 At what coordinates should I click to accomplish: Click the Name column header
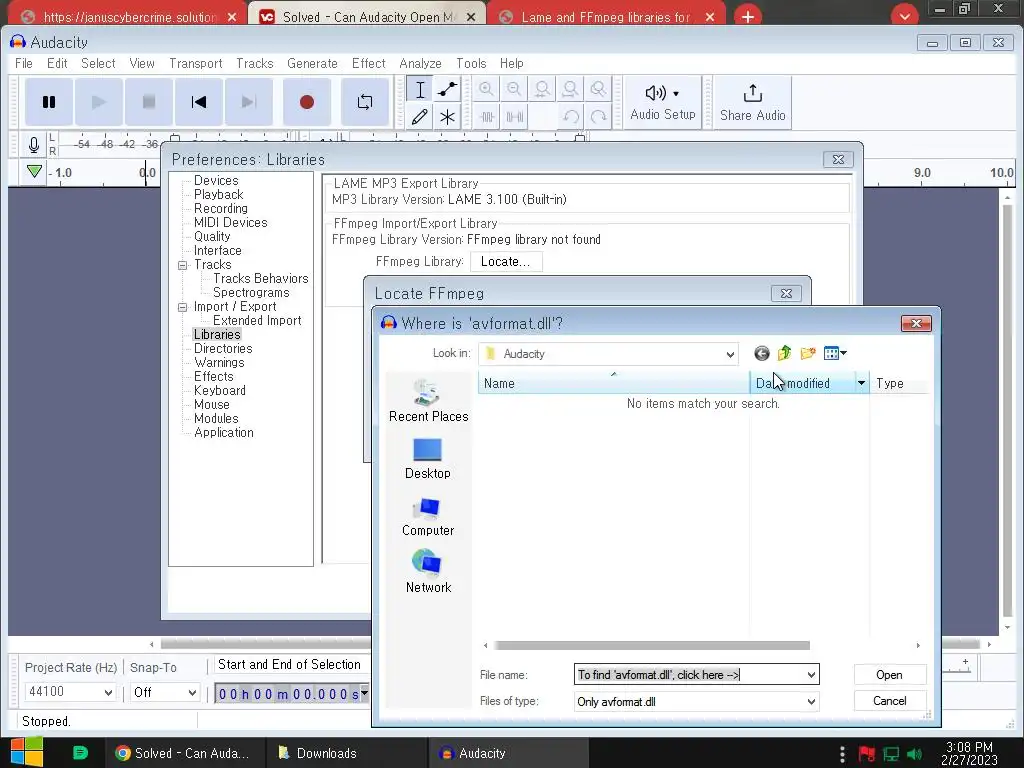pos(614,383)
